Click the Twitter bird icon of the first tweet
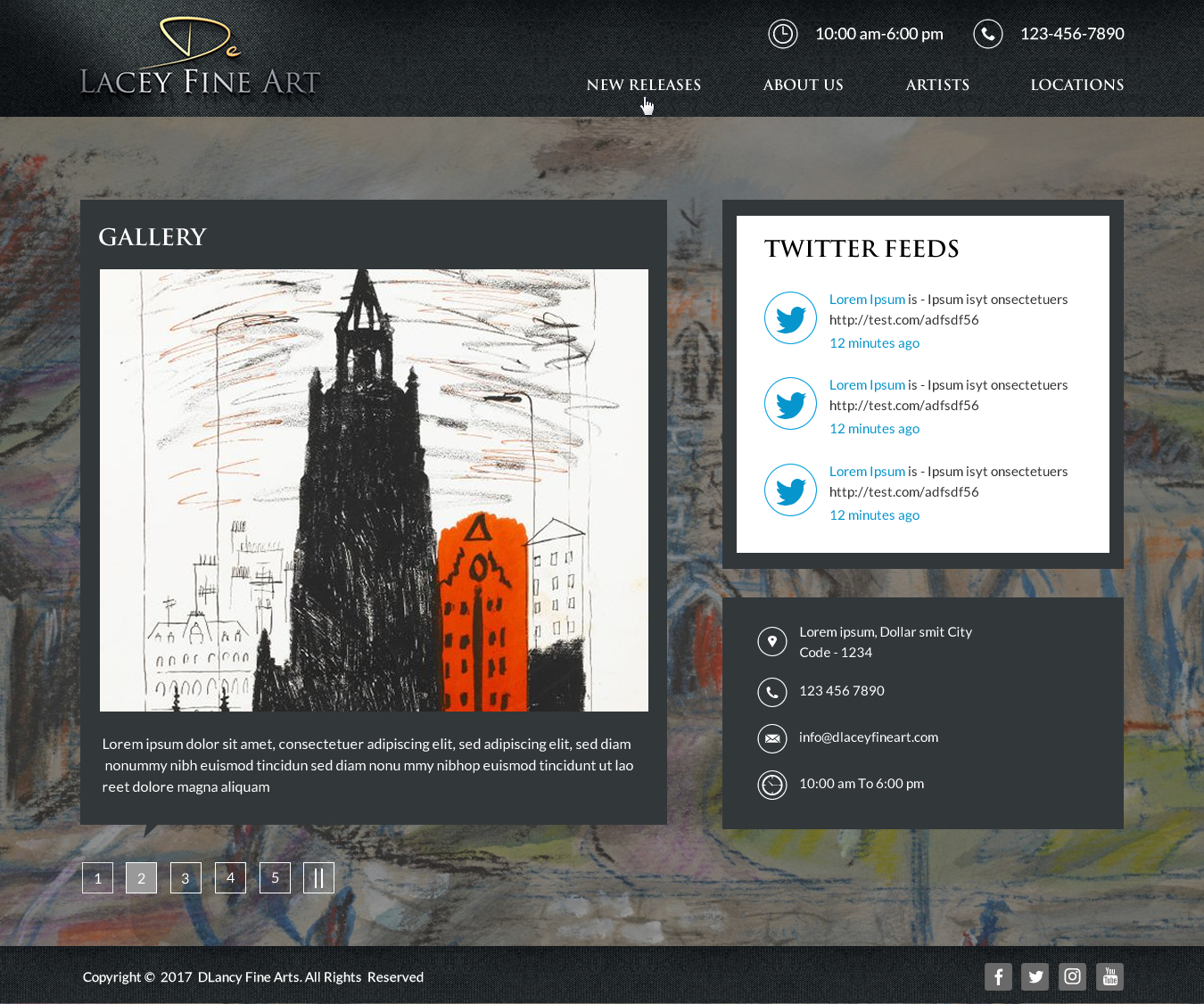Viewport: 1204px width, 1004px height. tap(791, 318)
